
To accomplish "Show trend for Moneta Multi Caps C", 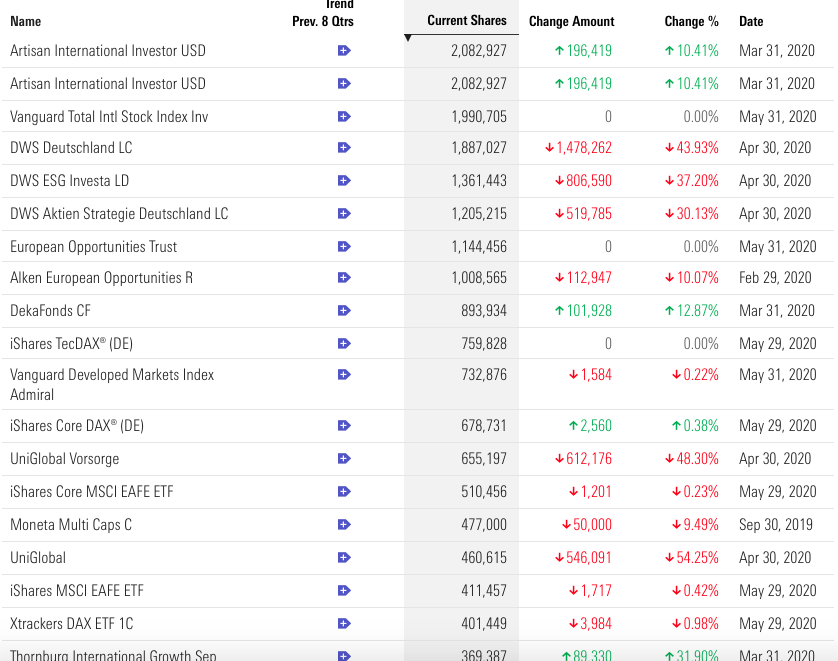I will [344, 525].
